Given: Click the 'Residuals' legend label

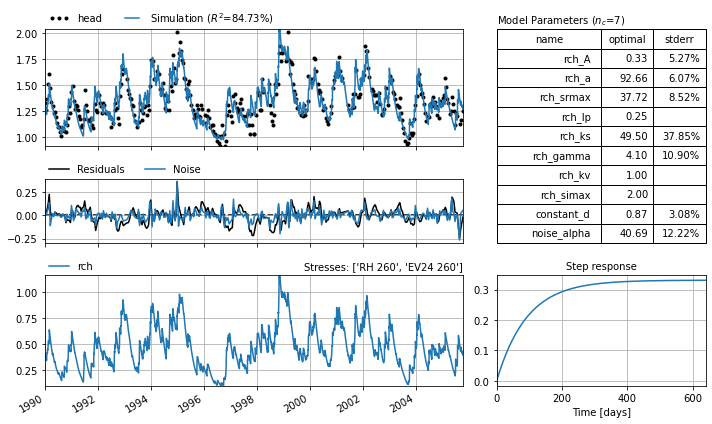Looking at the screenshot, I should point(100,169).
